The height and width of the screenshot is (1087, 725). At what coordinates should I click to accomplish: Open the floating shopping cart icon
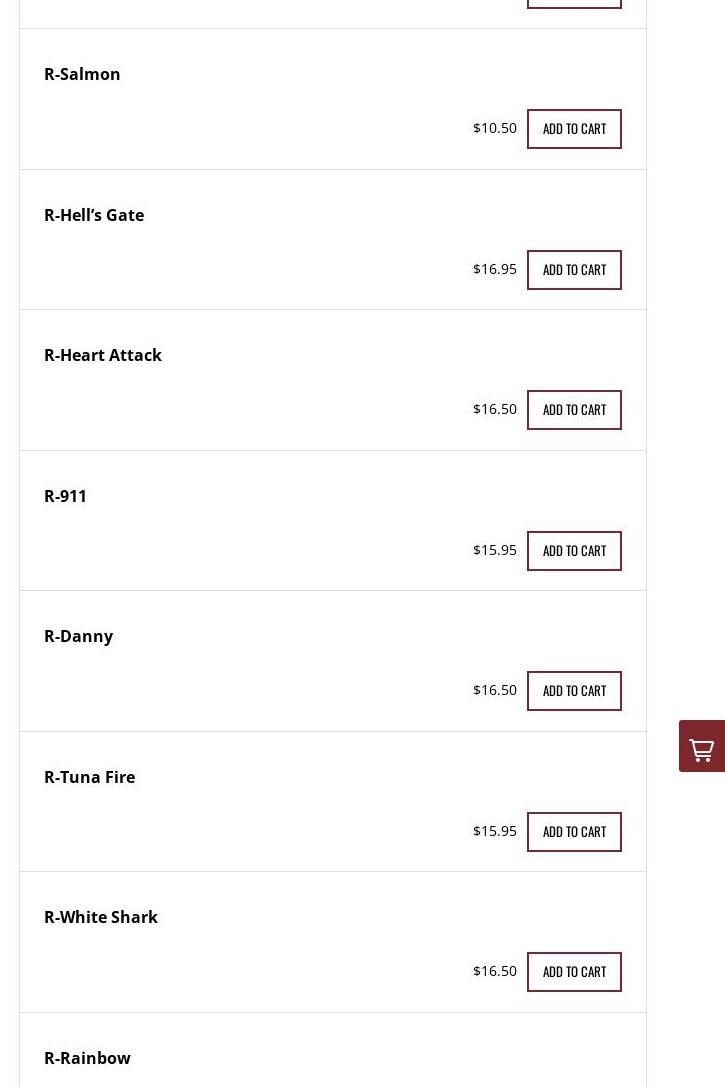702,747
